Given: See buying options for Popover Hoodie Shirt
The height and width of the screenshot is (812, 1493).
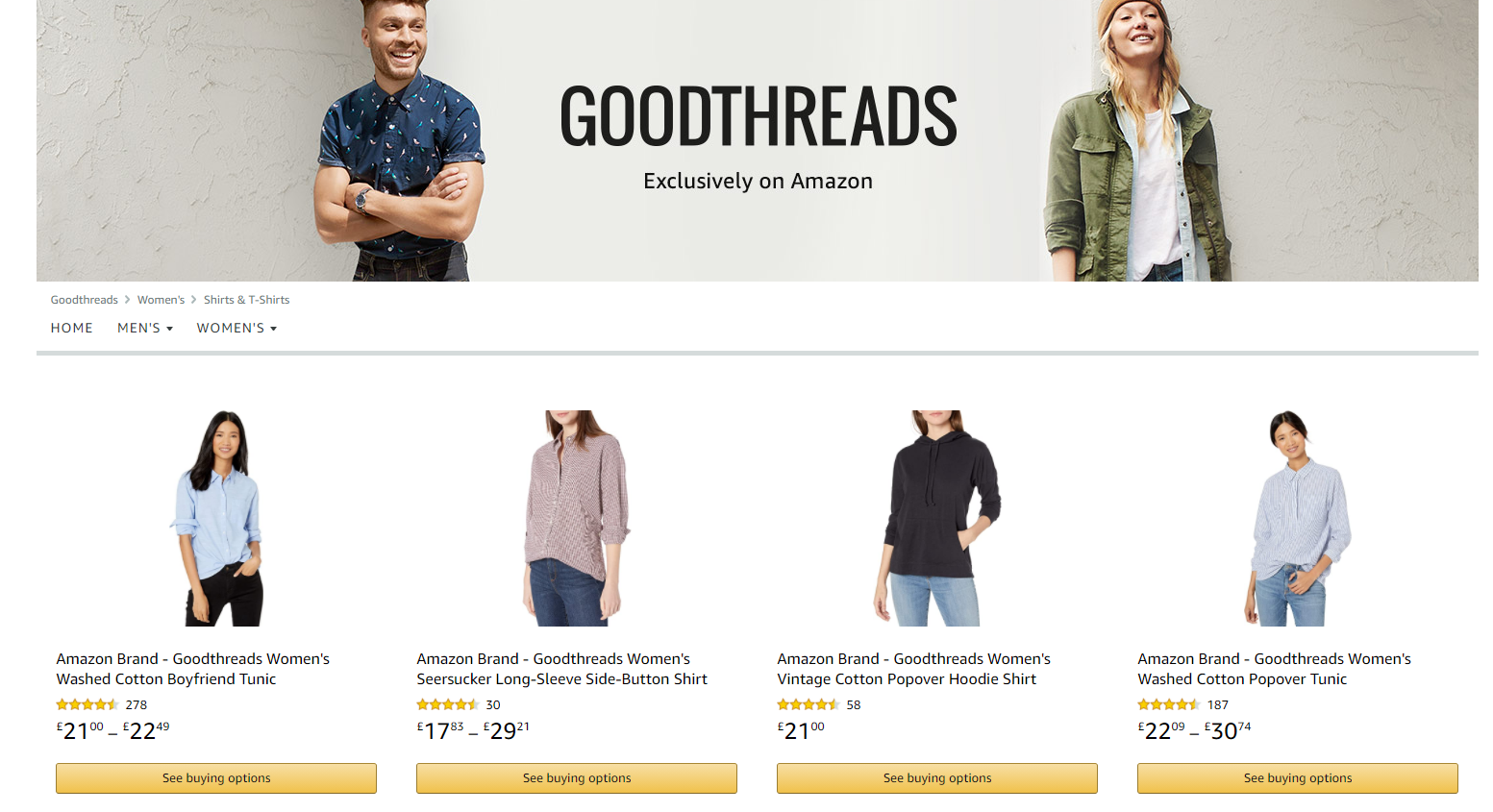Looking at the screenshot, I should click(937, 778).
